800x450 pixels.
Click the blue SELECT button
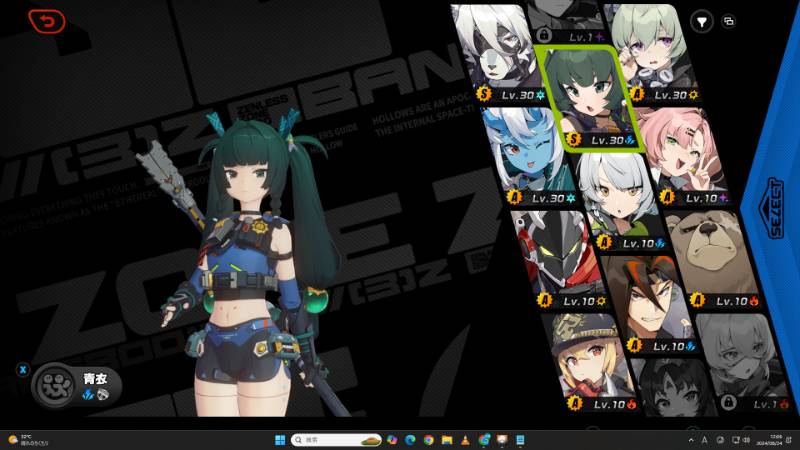[775, 208]
